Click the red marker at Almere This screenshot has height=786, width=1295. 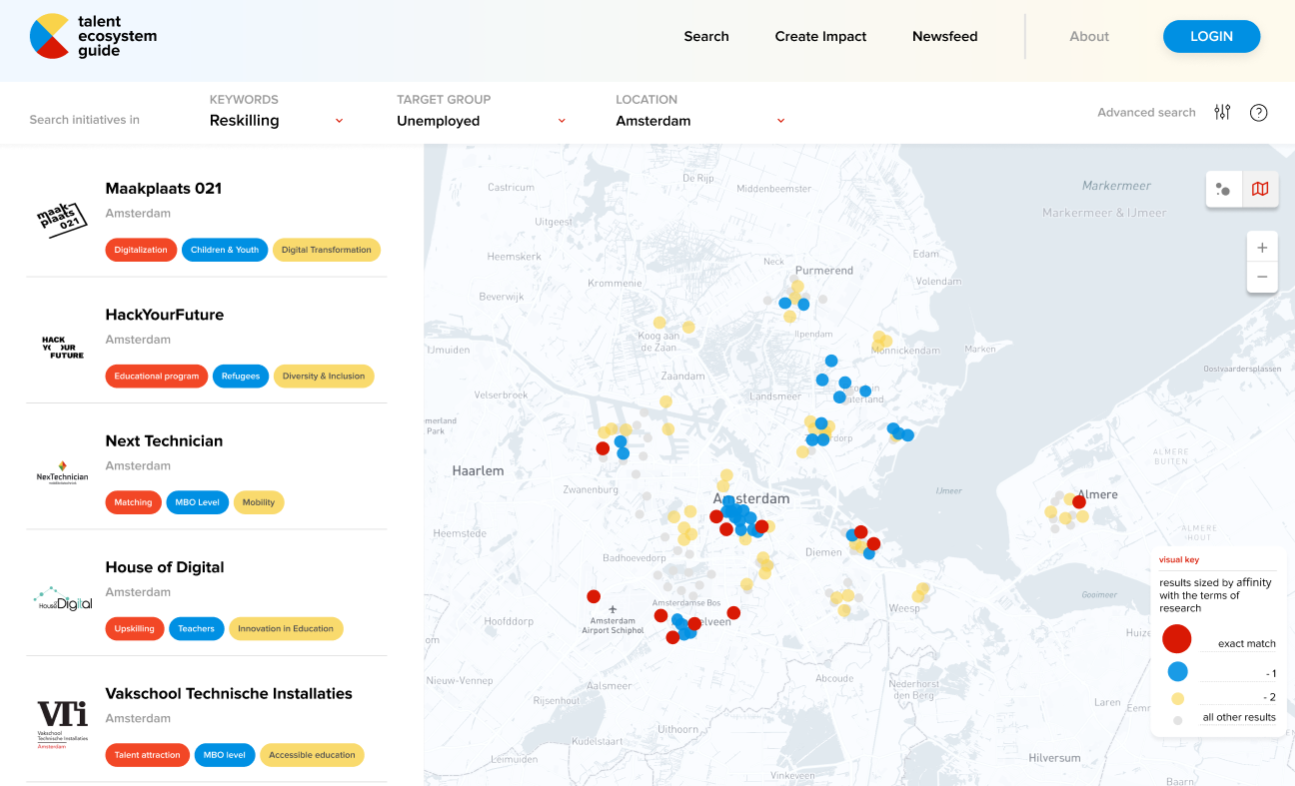[1079, 502]
